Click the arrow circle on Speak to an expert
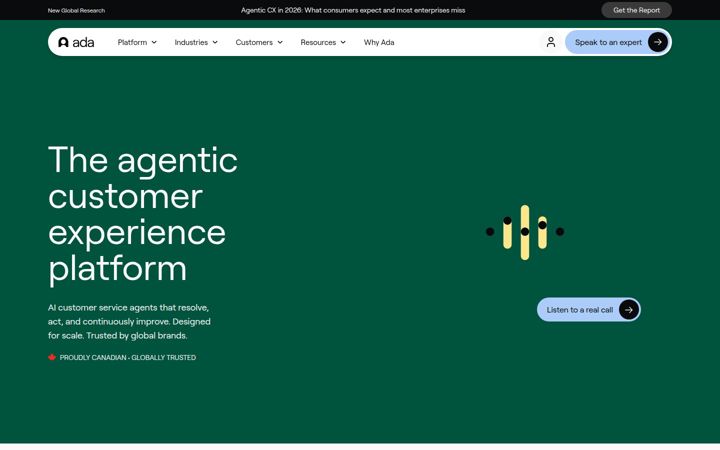This screenshot has width=720, height=450. click(658, 42)
